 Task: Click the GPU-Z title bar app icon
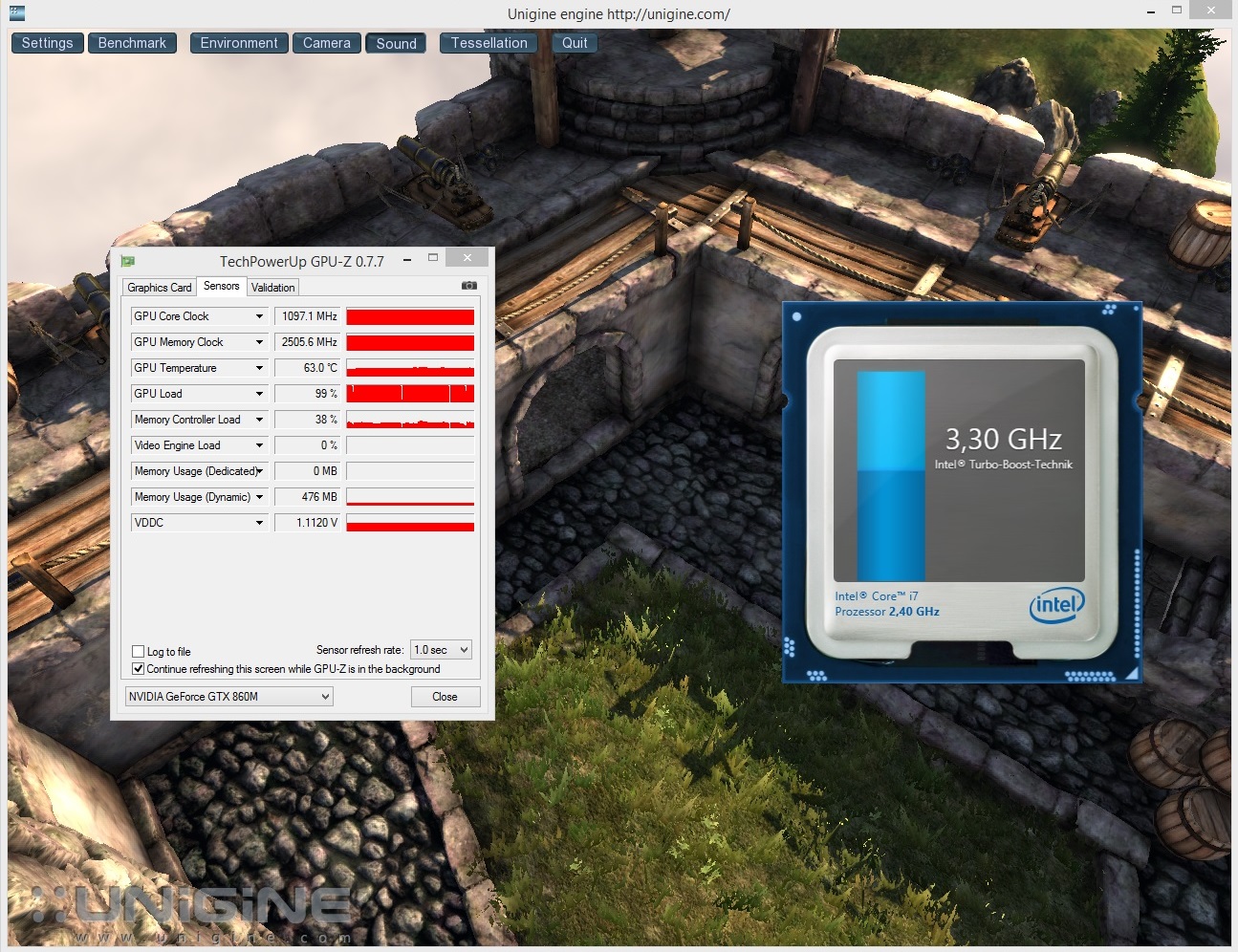[128, 261]
